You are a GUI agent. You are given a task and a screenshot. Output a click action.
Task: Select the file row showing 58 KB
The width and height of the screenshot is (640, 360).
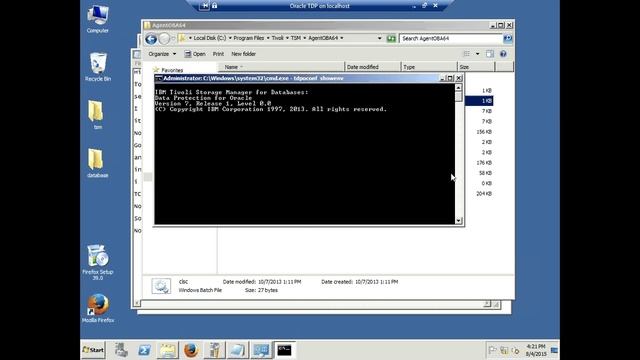point(479,173)
